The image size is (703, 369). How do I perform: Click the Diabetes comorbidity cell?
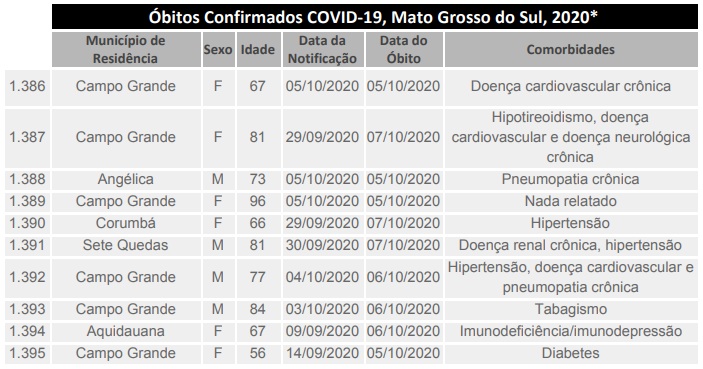tap(571, 353)
